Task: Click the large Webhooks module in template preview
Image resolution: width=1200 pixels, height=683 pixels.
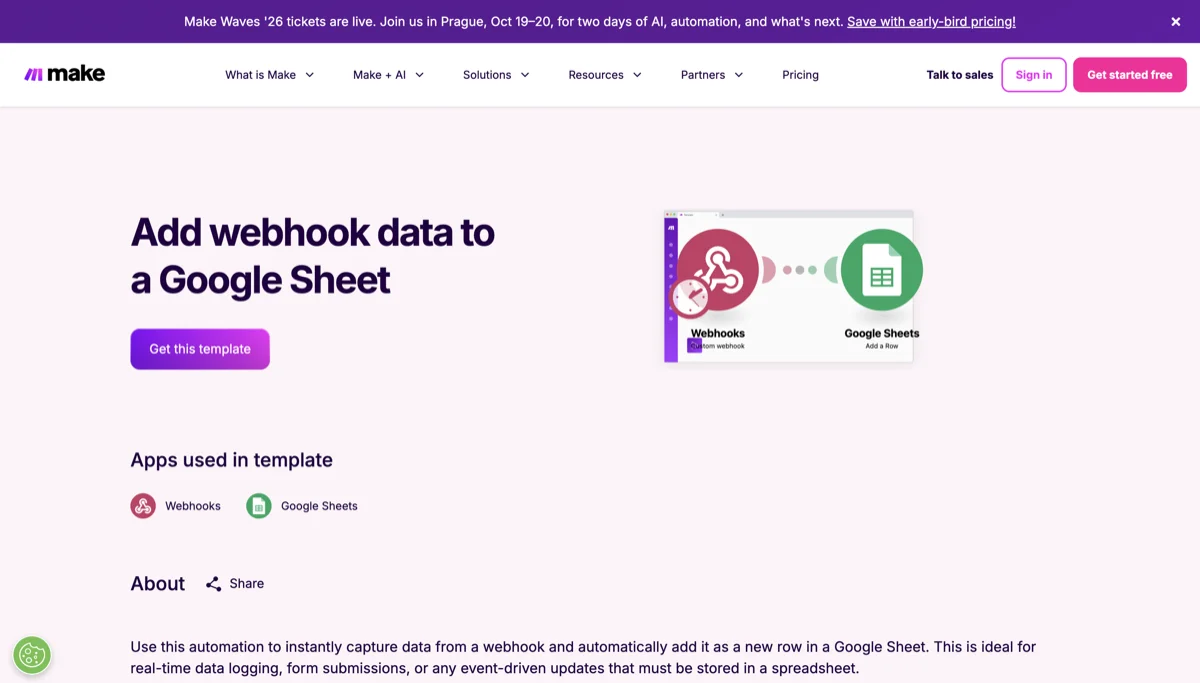Action: 718,270
